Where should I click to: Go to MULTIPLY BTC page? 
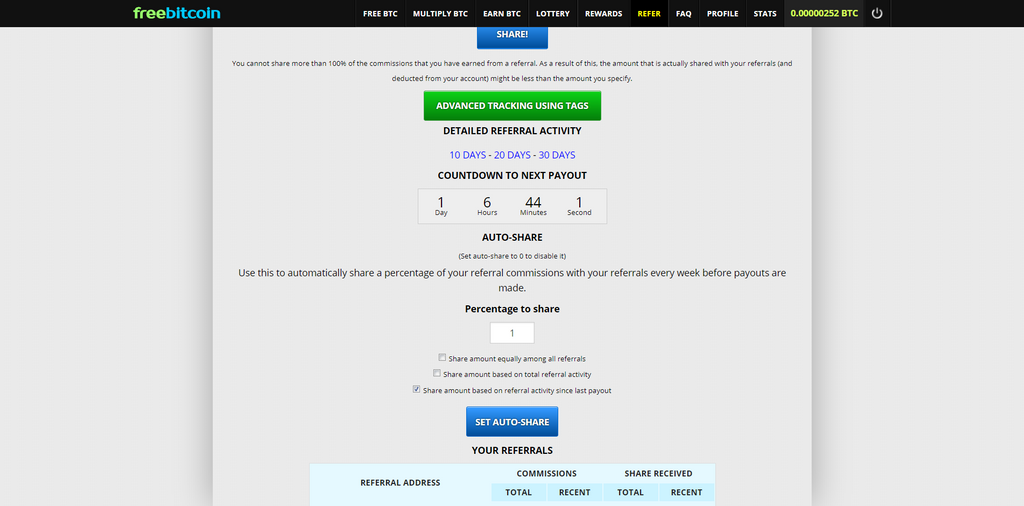pyautogui.click(x=440, y=13)
